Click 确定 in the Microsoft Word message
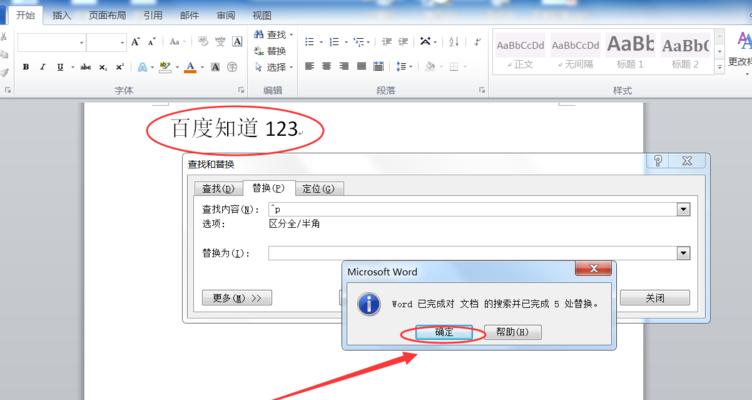 [x=444, y=332]
